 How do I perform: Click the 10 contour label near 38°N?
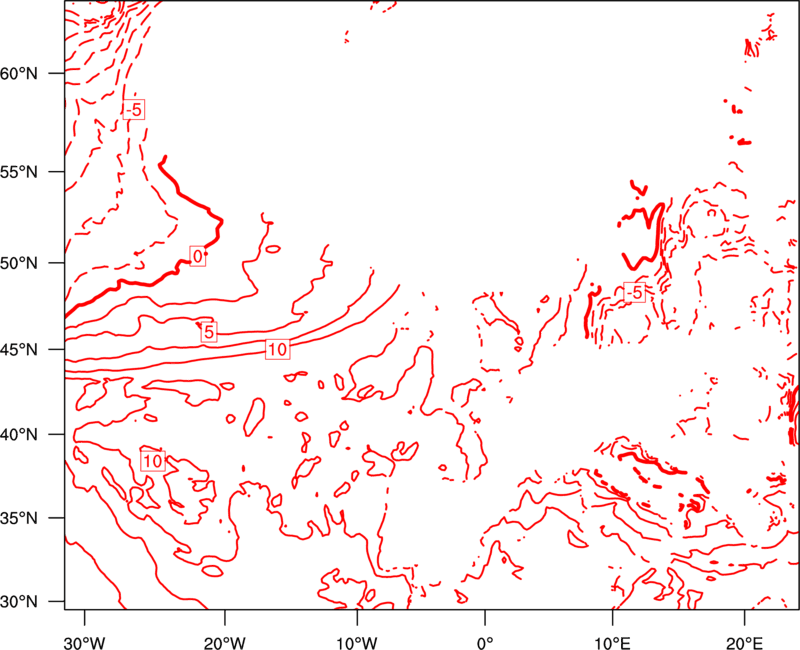point(153,461)
